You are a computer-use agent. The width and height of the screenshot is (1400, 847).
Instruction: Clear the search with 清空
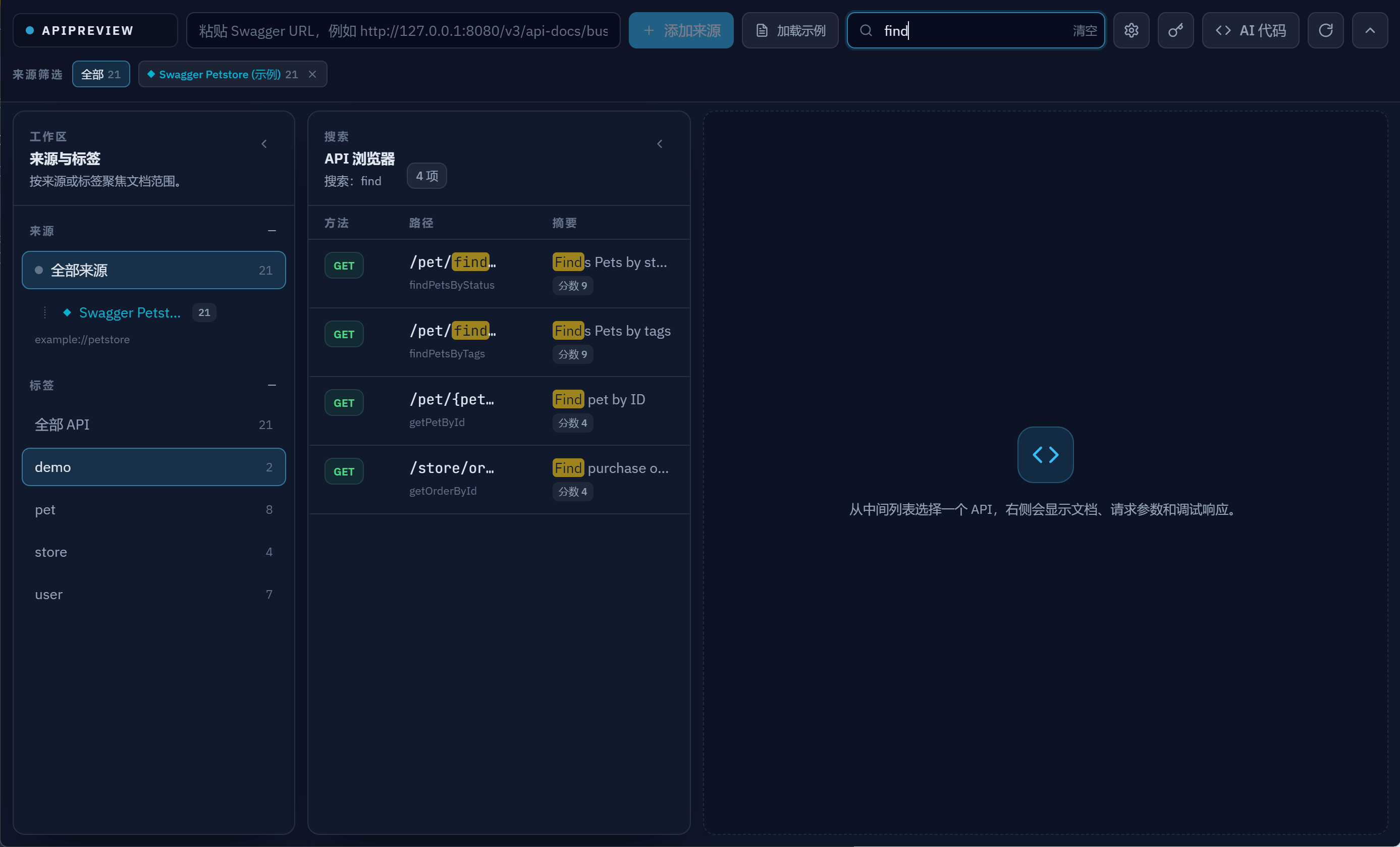pyautogui.click(x=1085, y=31)
